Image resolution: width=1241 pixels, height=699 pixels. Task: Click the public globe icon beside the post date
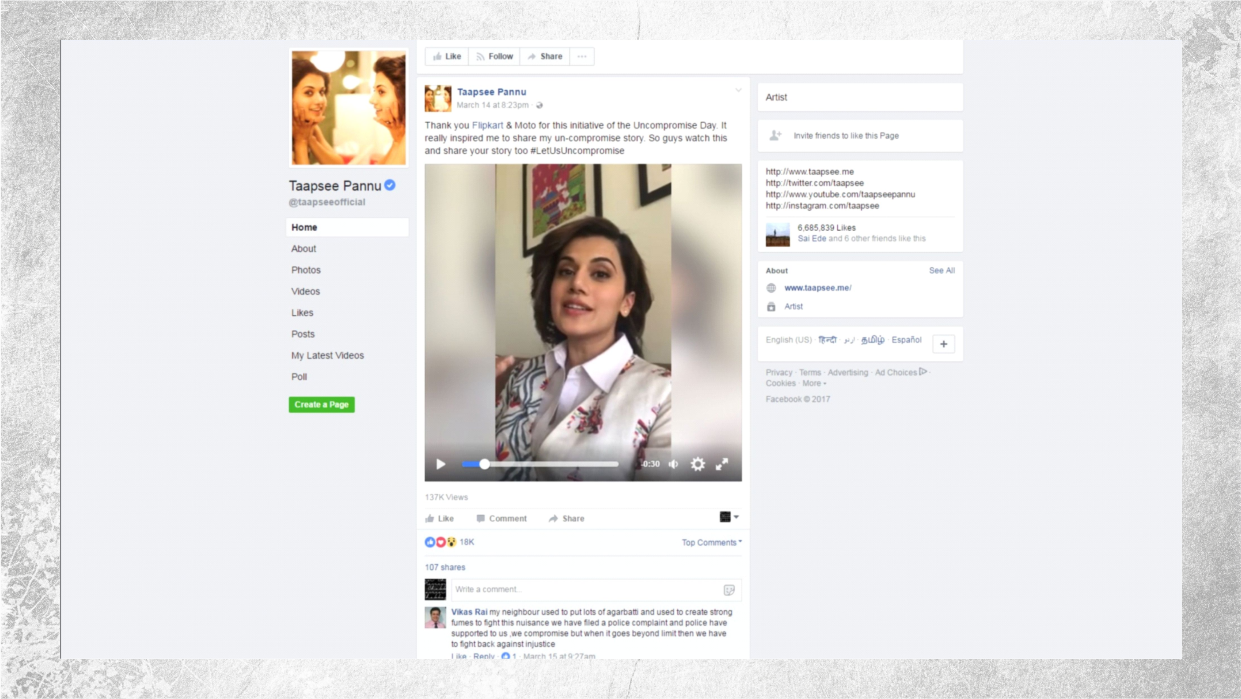539,105
